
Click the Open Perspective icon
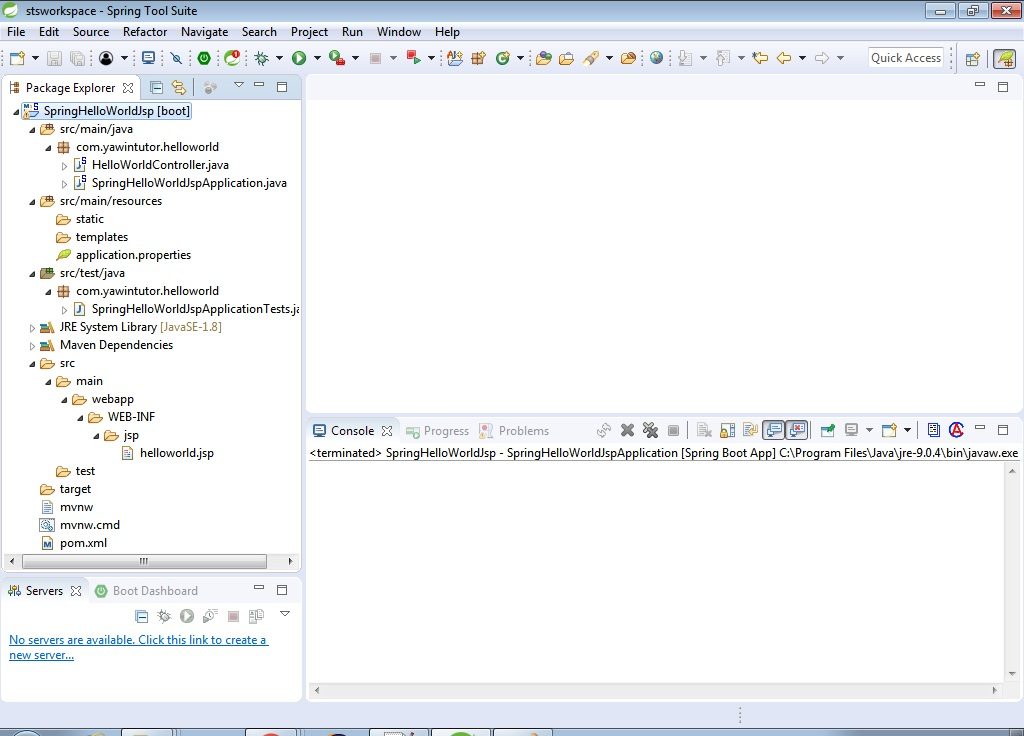click(x=972, y=59)
